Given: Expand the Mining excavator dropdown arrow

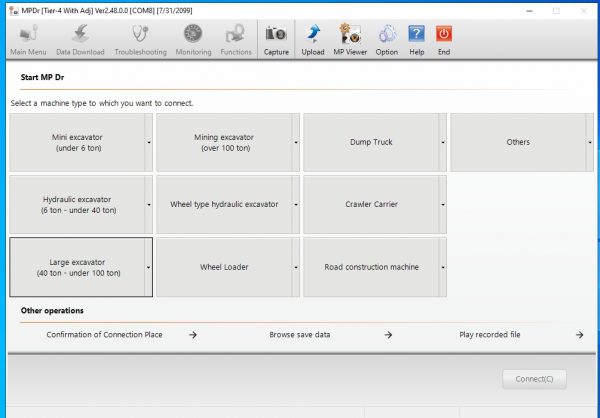Looking at the screenshot, I should click(296, 142).
